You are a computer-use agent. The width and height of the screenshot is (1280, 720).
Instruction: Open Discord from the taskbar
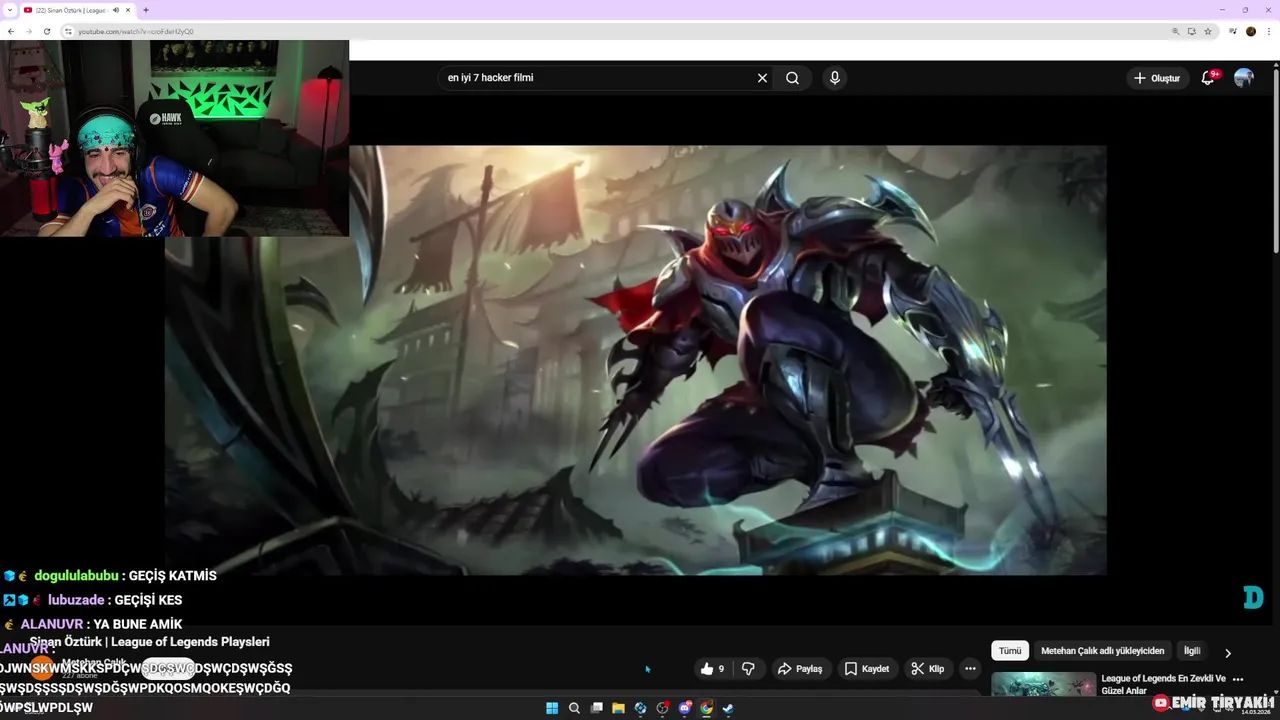click(x=684, y=708)
